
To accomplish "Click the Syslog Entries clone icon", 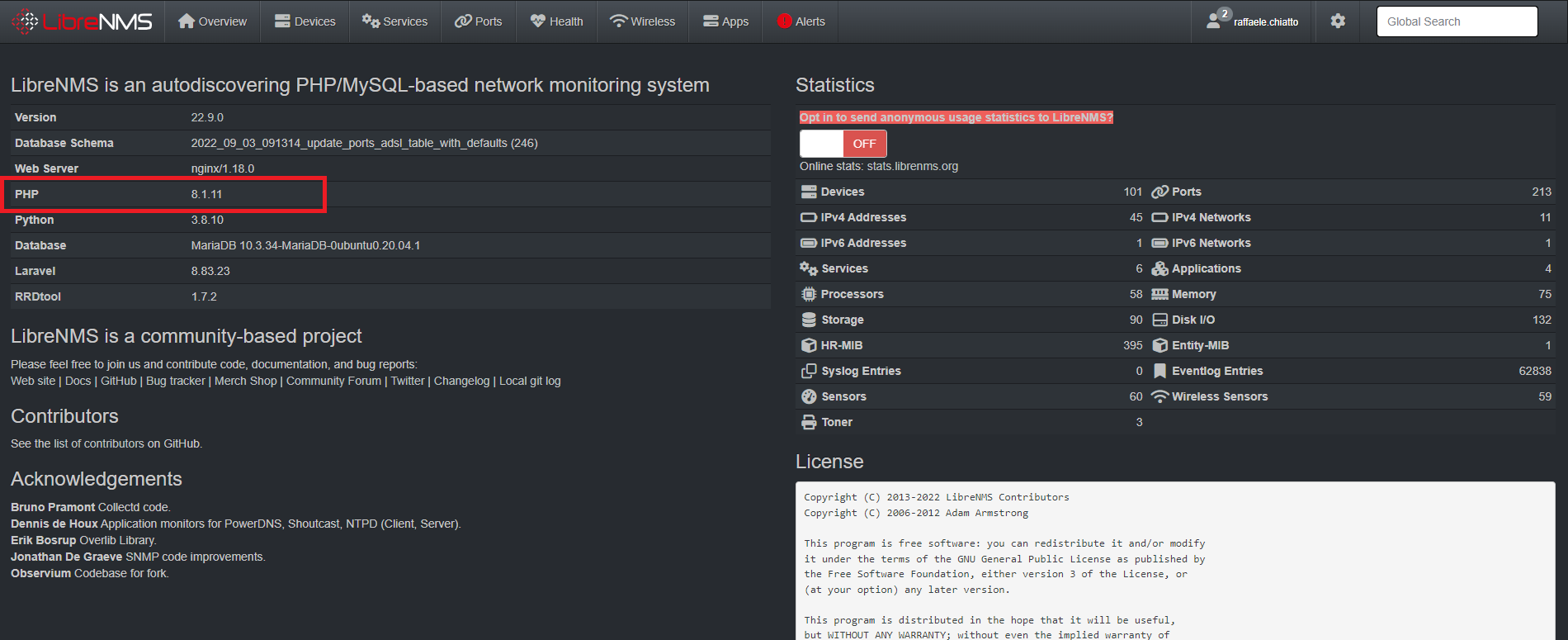I will 809,371.
